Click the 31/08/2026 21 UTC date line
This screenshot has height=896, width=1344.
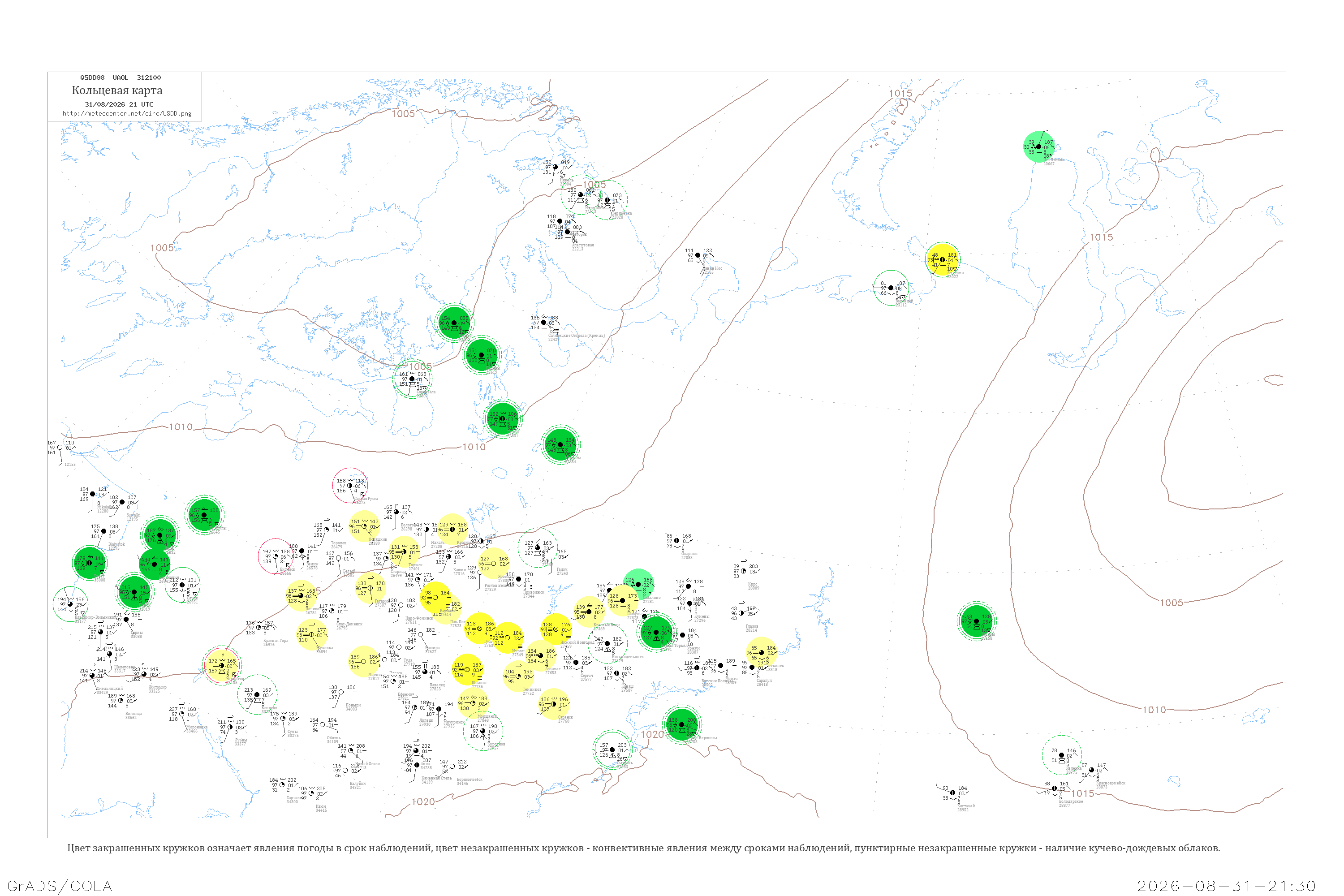[119, 104]
